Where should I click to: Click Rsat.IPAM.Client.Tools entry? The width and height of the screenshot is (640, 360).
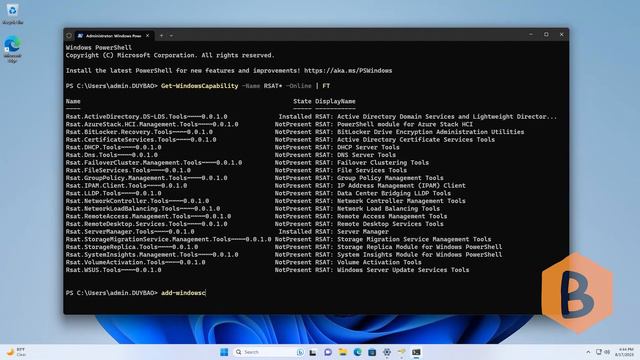(126, 186)
